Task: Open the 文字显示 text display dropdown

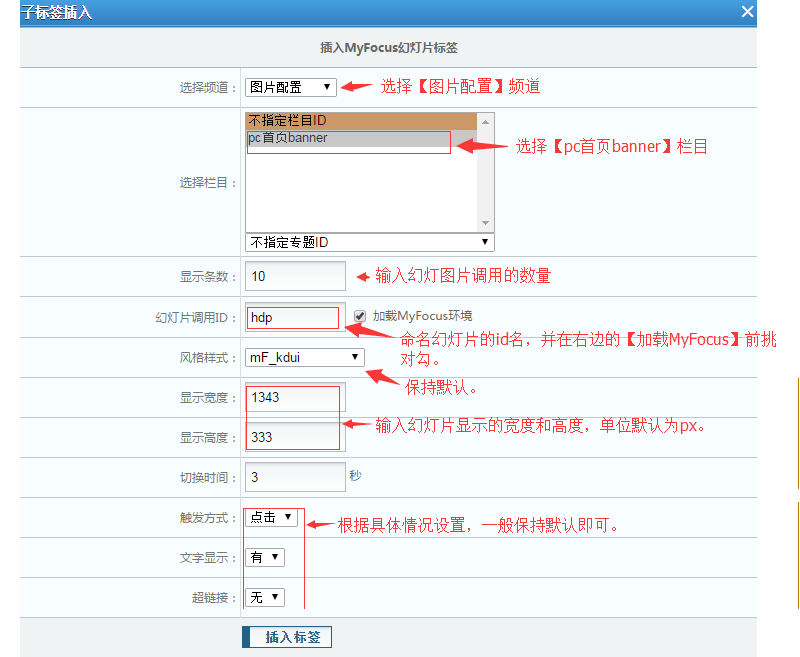Action: (263, 557)
